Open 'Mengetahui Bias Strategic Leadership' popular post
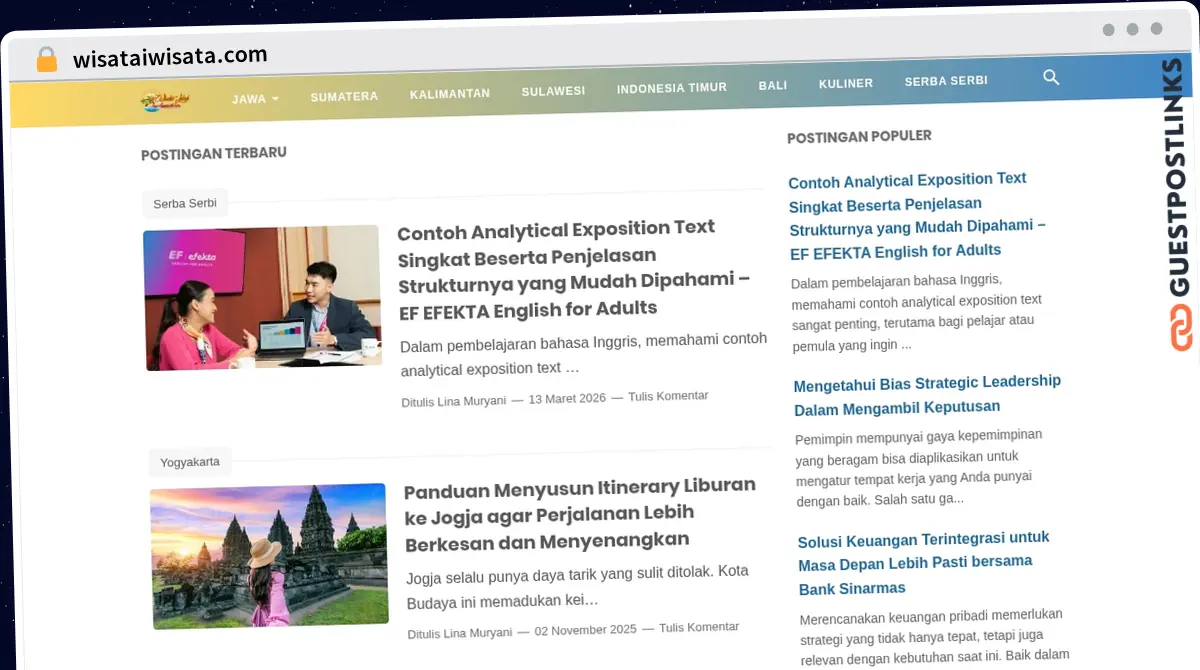Viewport: 1200px width, 670px height. coord(927,395)
